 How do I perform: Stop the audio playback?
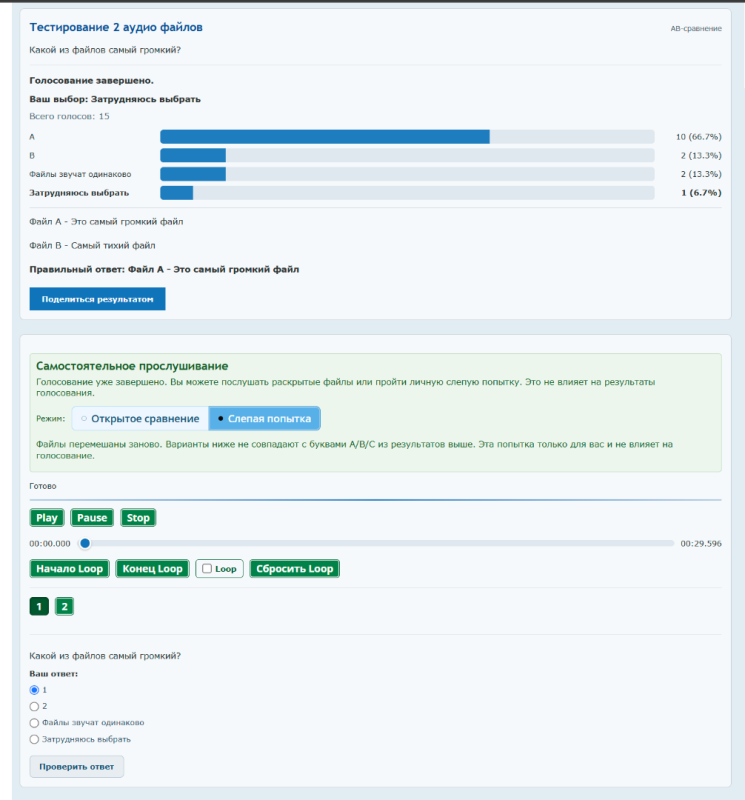(x=138, y=517)
